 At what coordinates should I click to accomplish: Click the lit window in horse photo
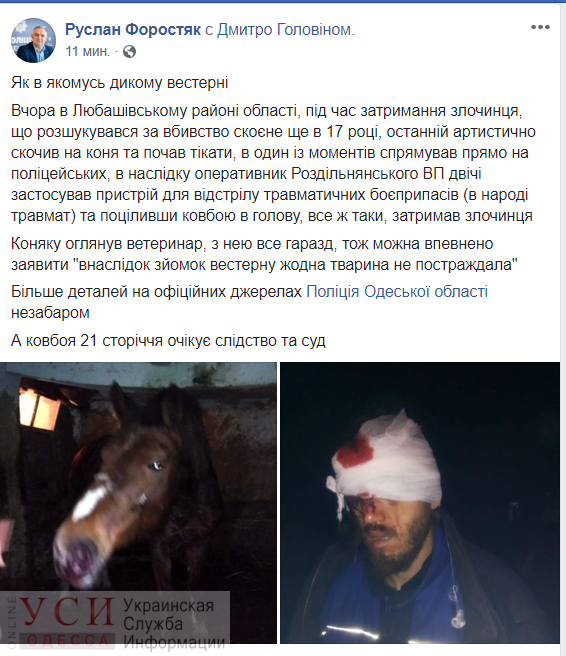click(40, 407)
